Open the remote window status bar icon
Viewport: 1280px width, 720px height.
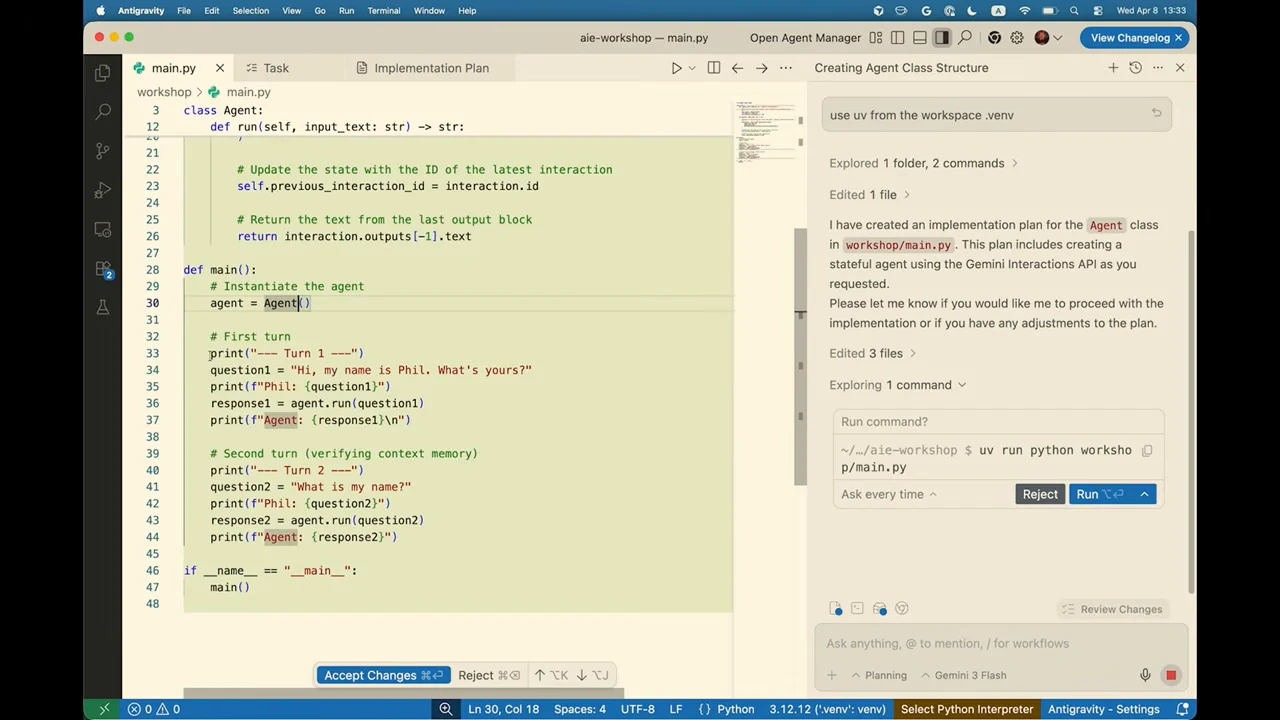[104, 709]
